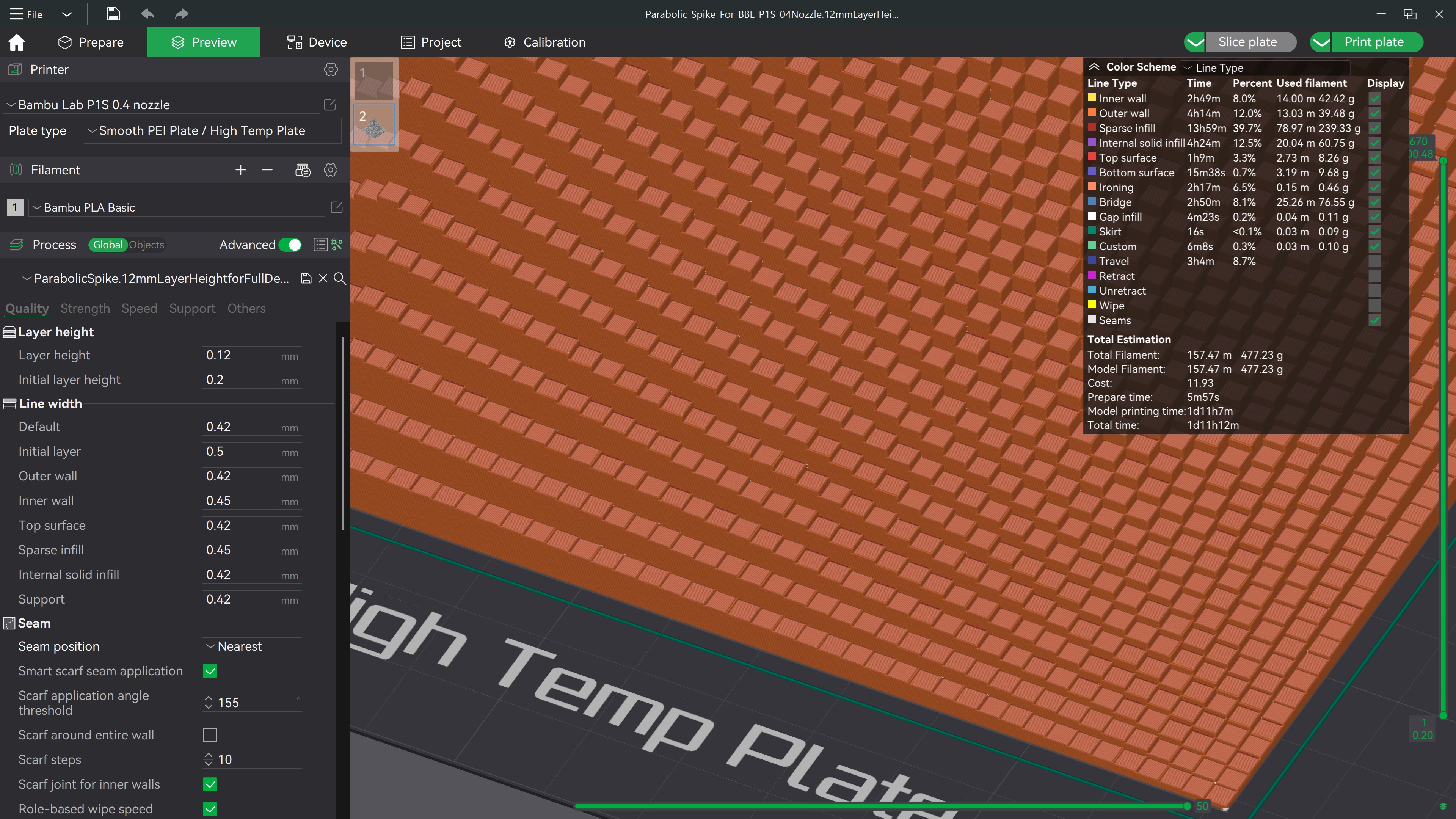Go to the Home screen icon
Viewport: 1456px width, 819px height.
click(16, 42)
